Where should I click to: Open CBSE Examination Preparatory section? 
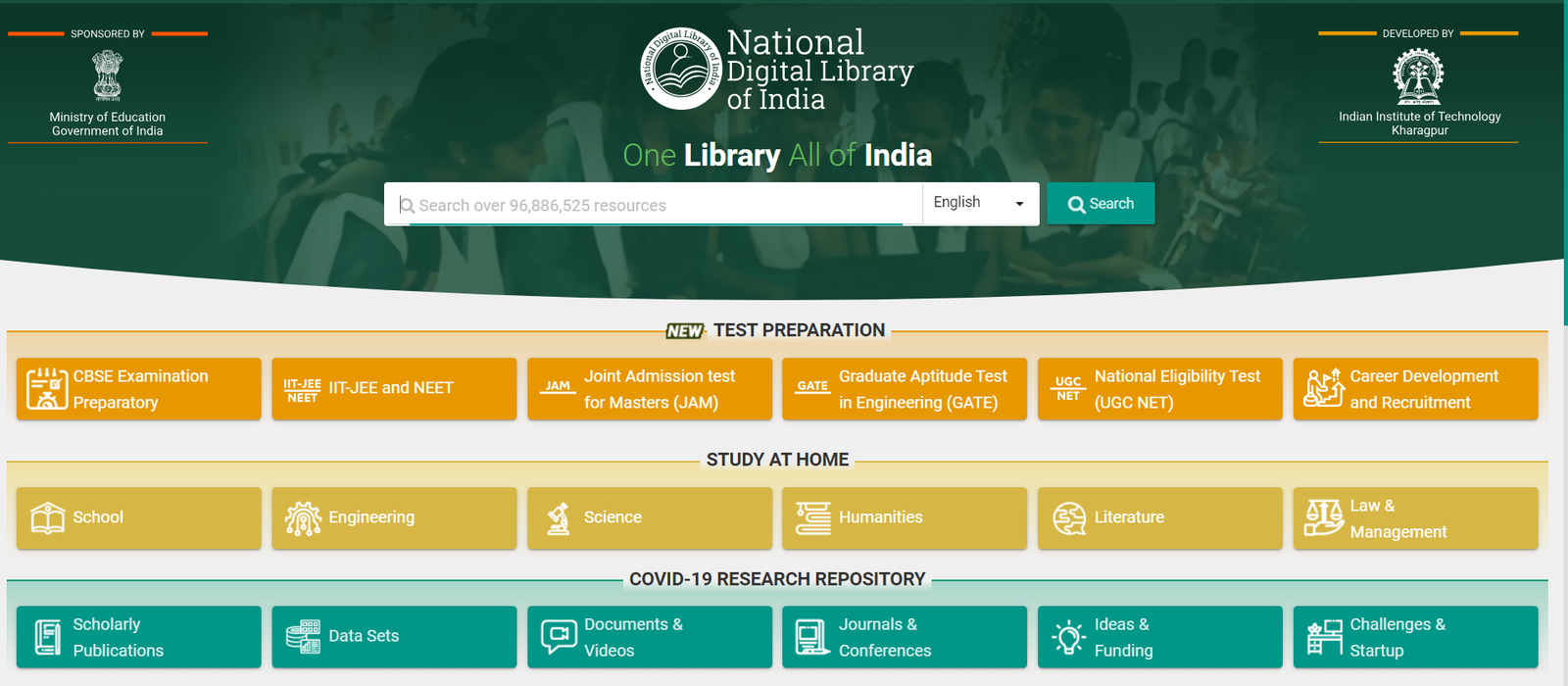[139, 389]
